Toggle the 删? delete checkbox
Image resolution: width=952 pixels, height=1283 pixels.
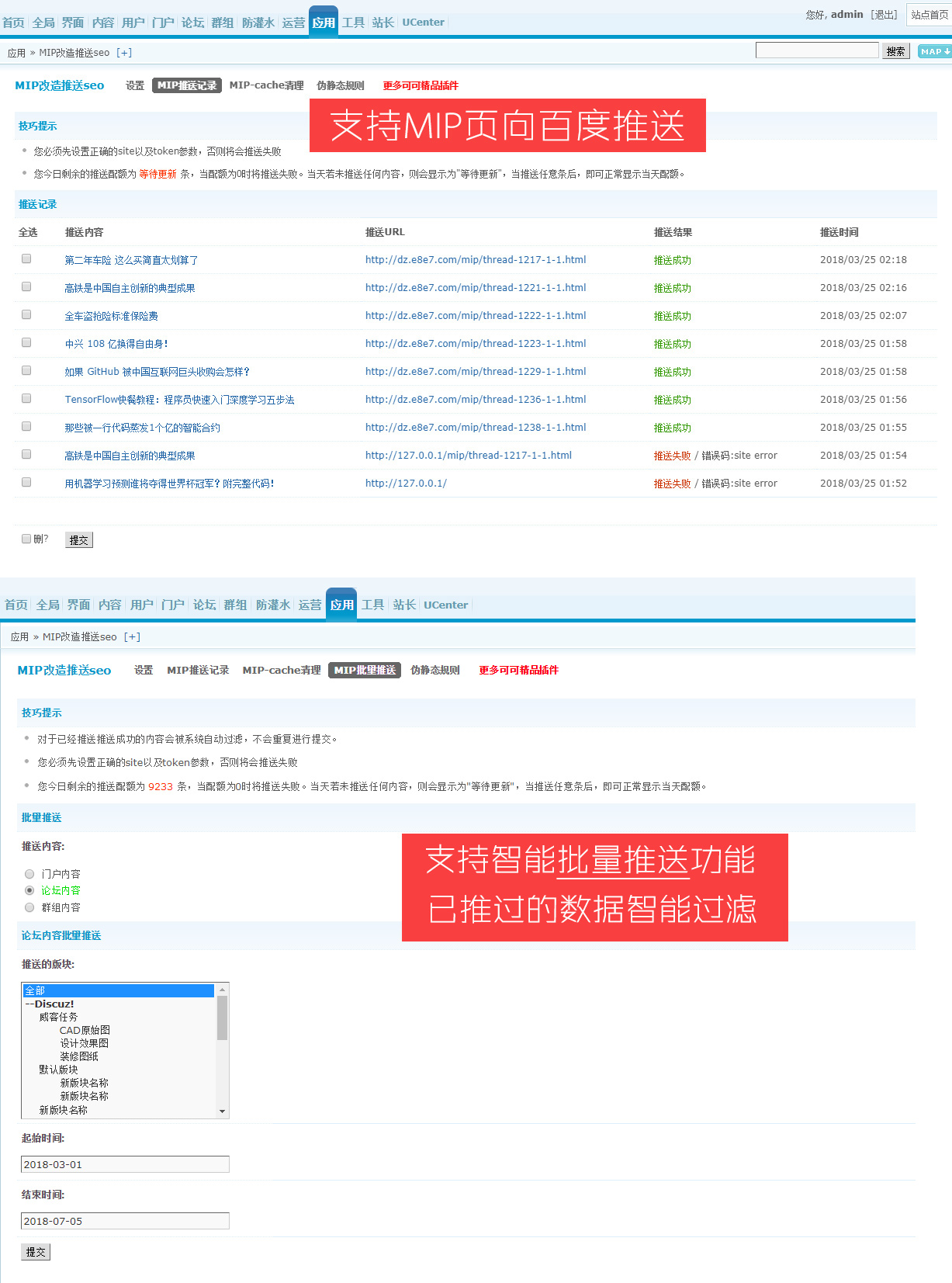tap(26, 539)
